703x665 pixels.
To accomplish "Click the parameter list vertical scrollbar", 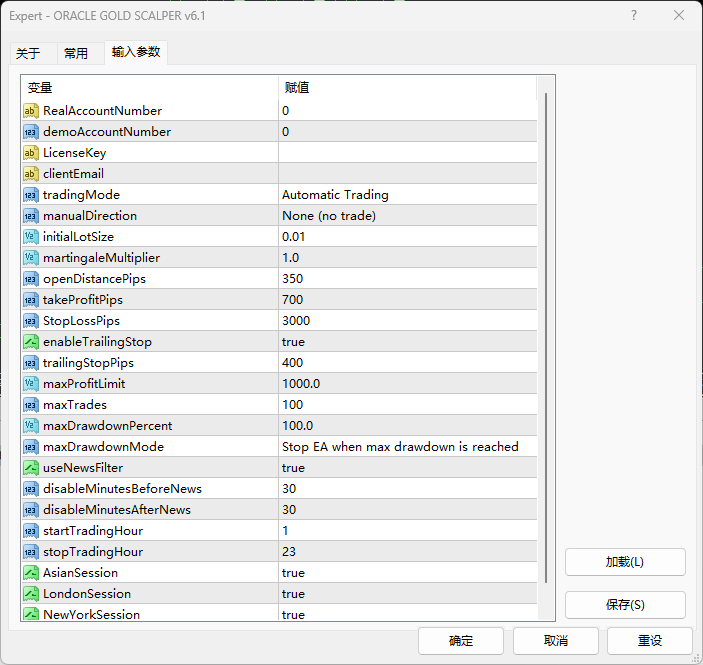I will point(546,338).
